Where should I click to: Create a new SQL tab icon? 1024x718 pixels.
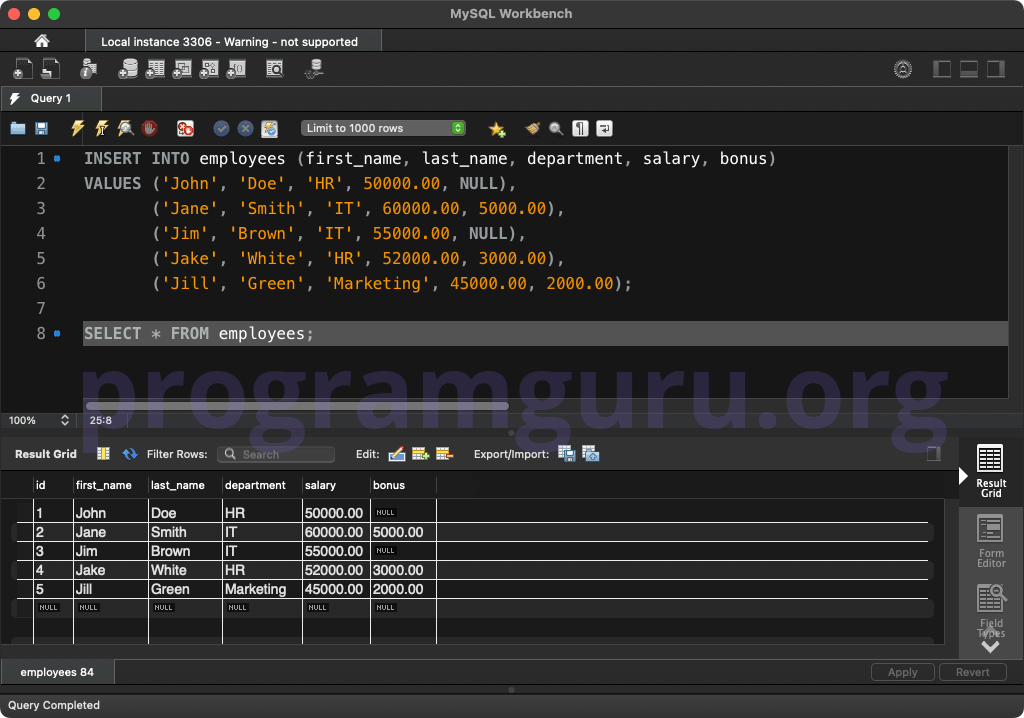[x=22, y=69]
